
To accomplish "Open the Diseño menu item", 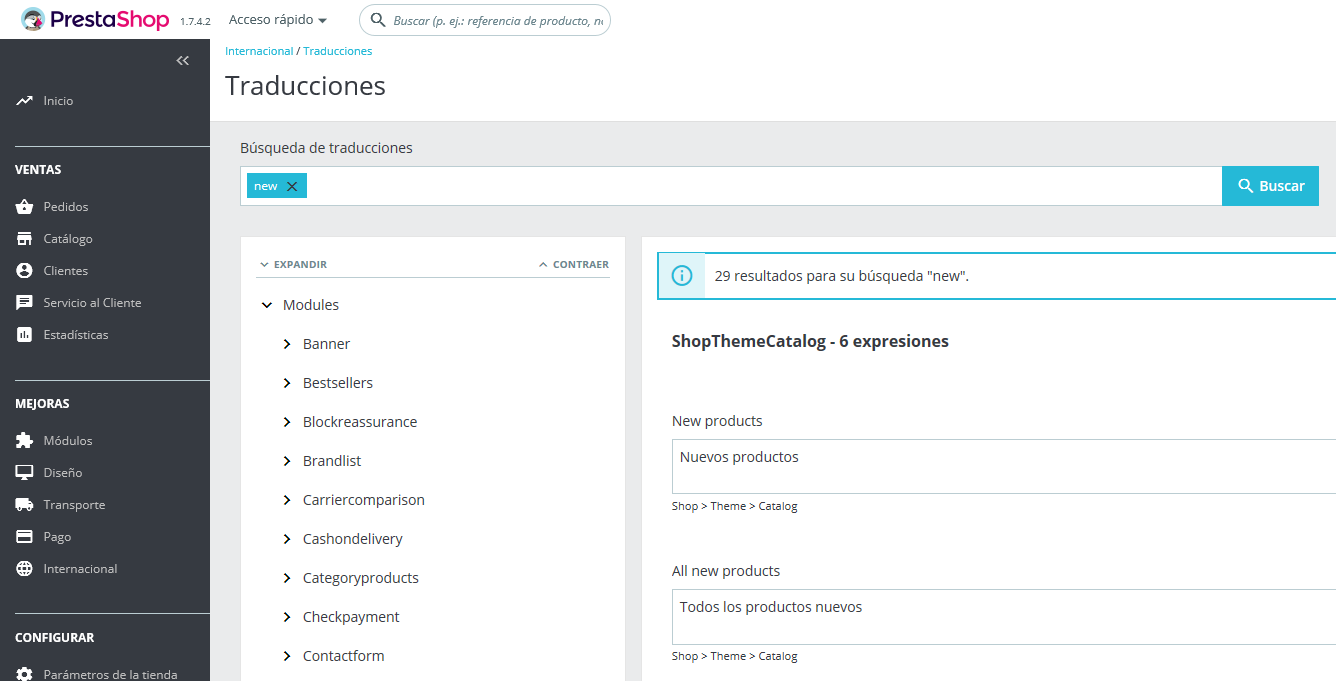I will click(62, 473).
